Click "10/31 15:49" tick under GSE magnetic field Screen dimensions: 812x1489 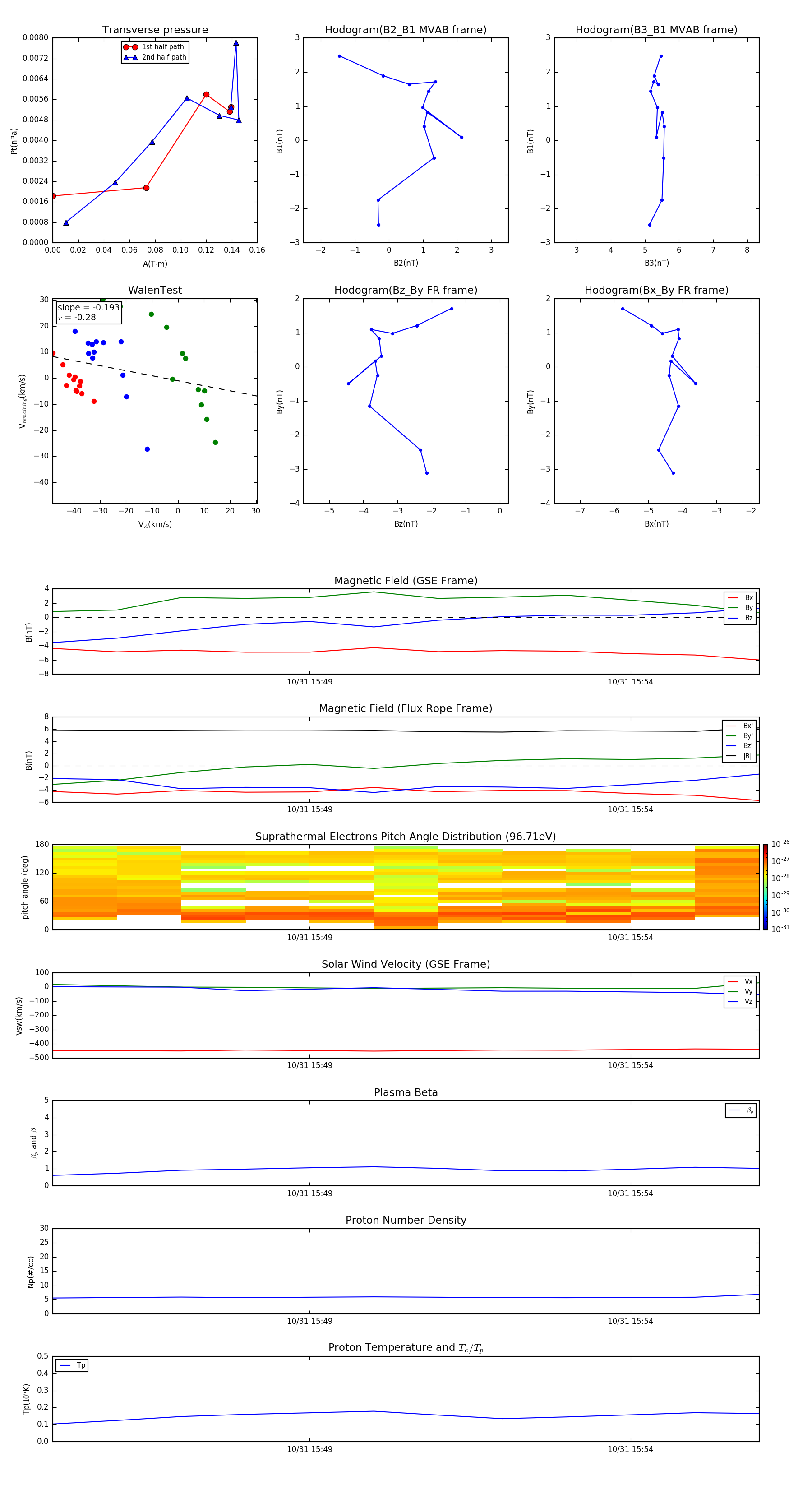coord(310,682)
